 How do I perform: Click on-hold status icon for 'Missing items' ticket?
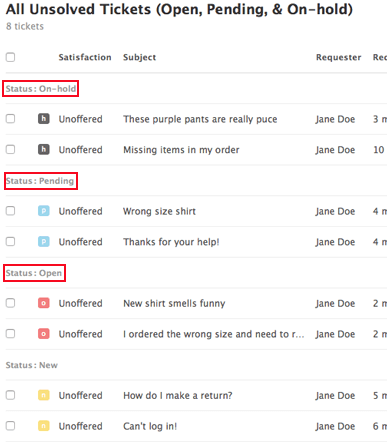click(x=44, y=149)
